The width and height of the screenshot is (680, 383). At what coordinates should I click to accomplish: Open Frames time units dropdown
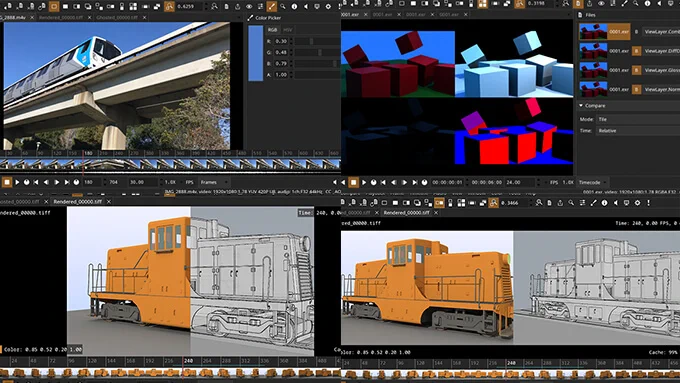tap(214, 182)
